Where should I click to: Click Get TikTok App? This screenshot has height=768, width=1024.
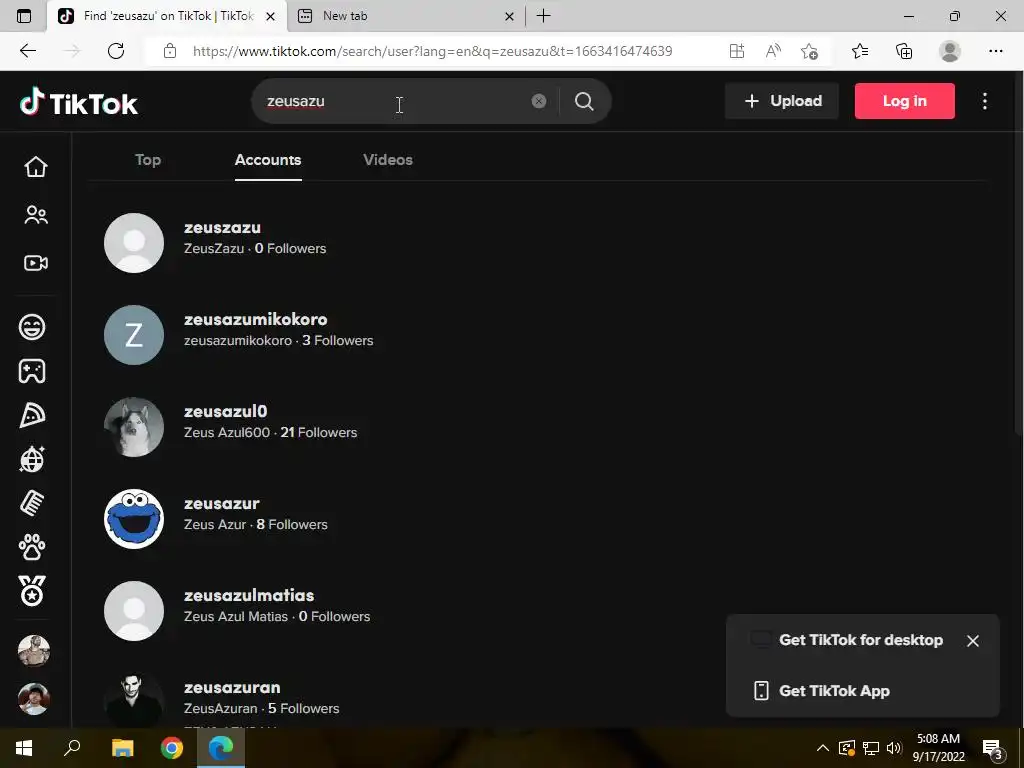click(834, 691)
